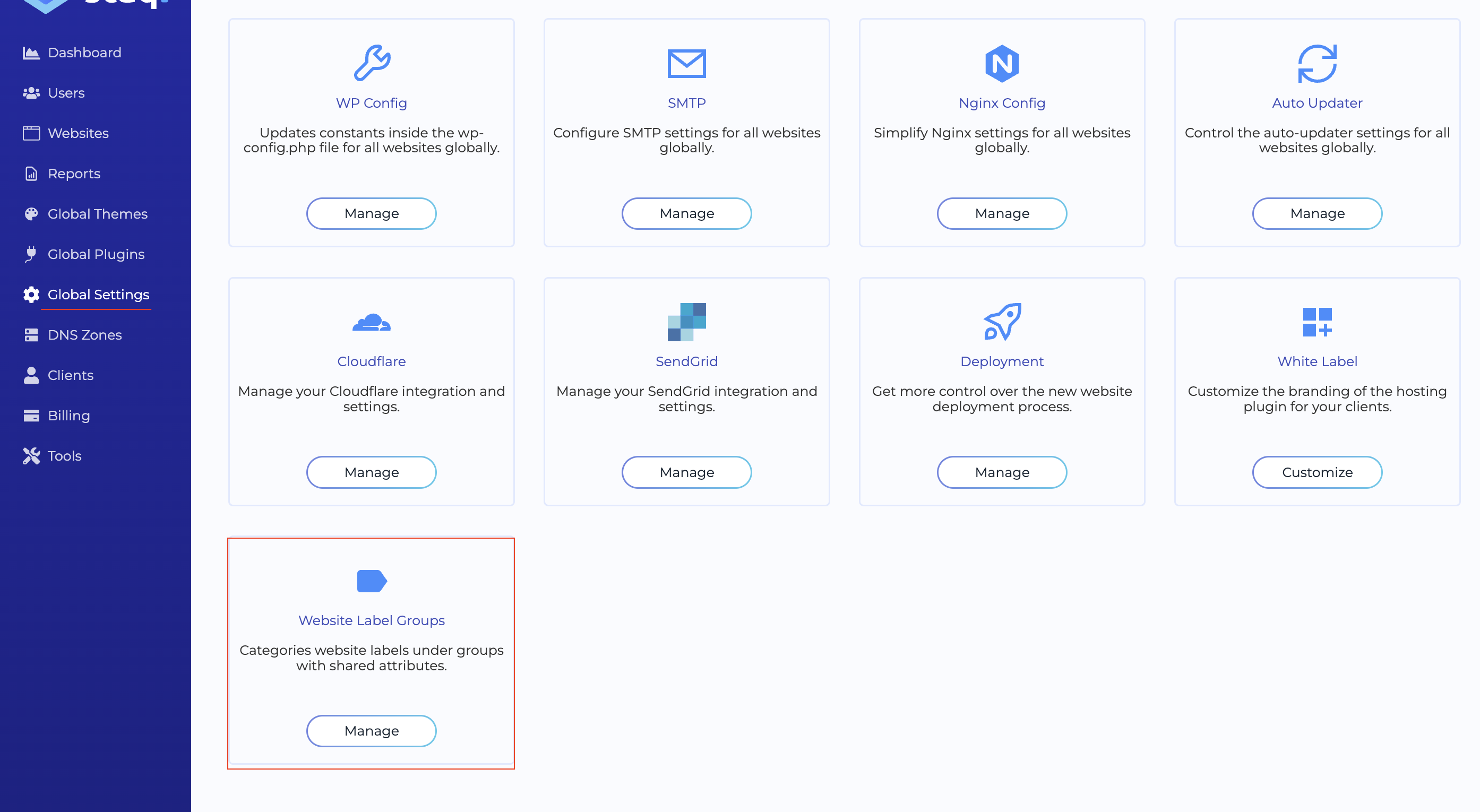Navigate to Billing in sidebar
The image size is (1480, 812).
click(x=68, y=415)
